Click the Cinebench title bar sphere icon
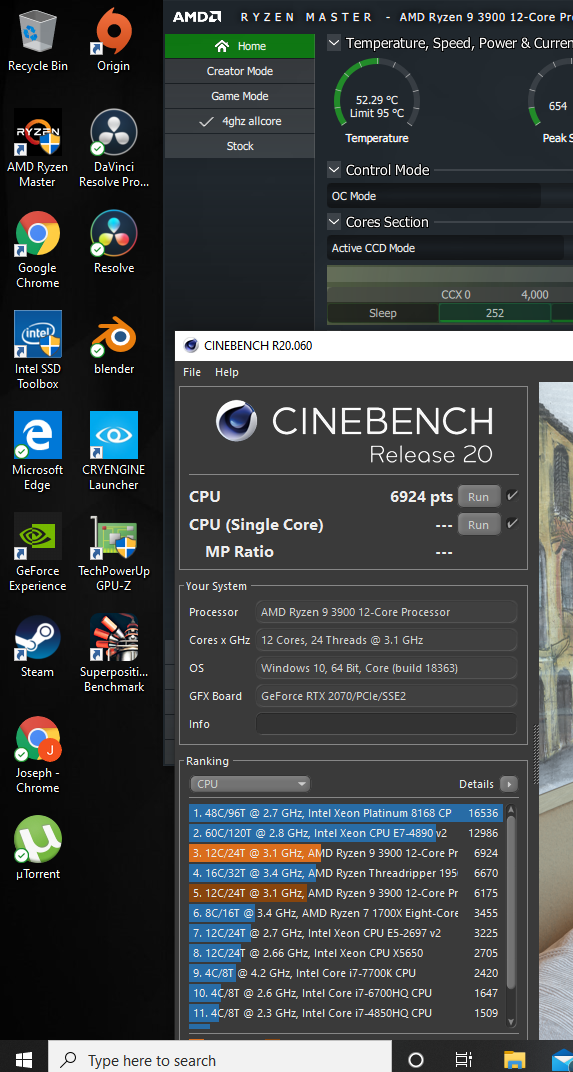 (x=191, y=345)
